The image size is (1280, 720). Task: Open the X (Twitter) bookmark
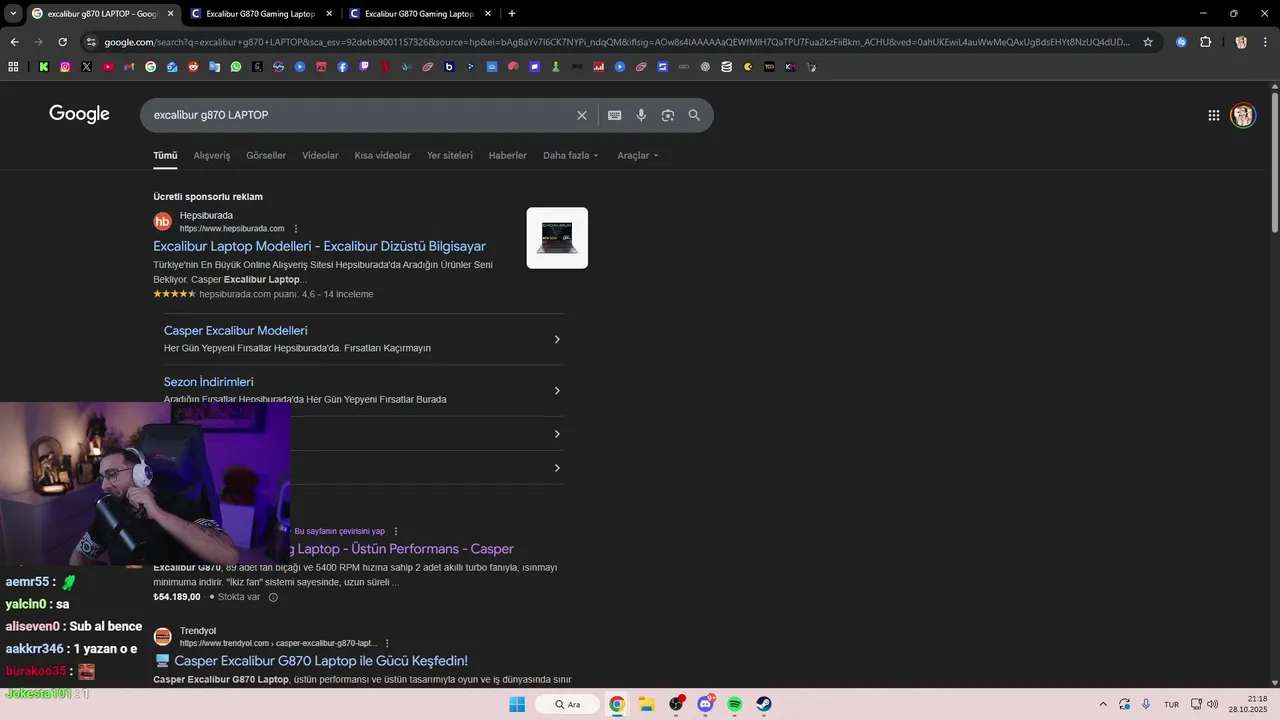point(87,67)
